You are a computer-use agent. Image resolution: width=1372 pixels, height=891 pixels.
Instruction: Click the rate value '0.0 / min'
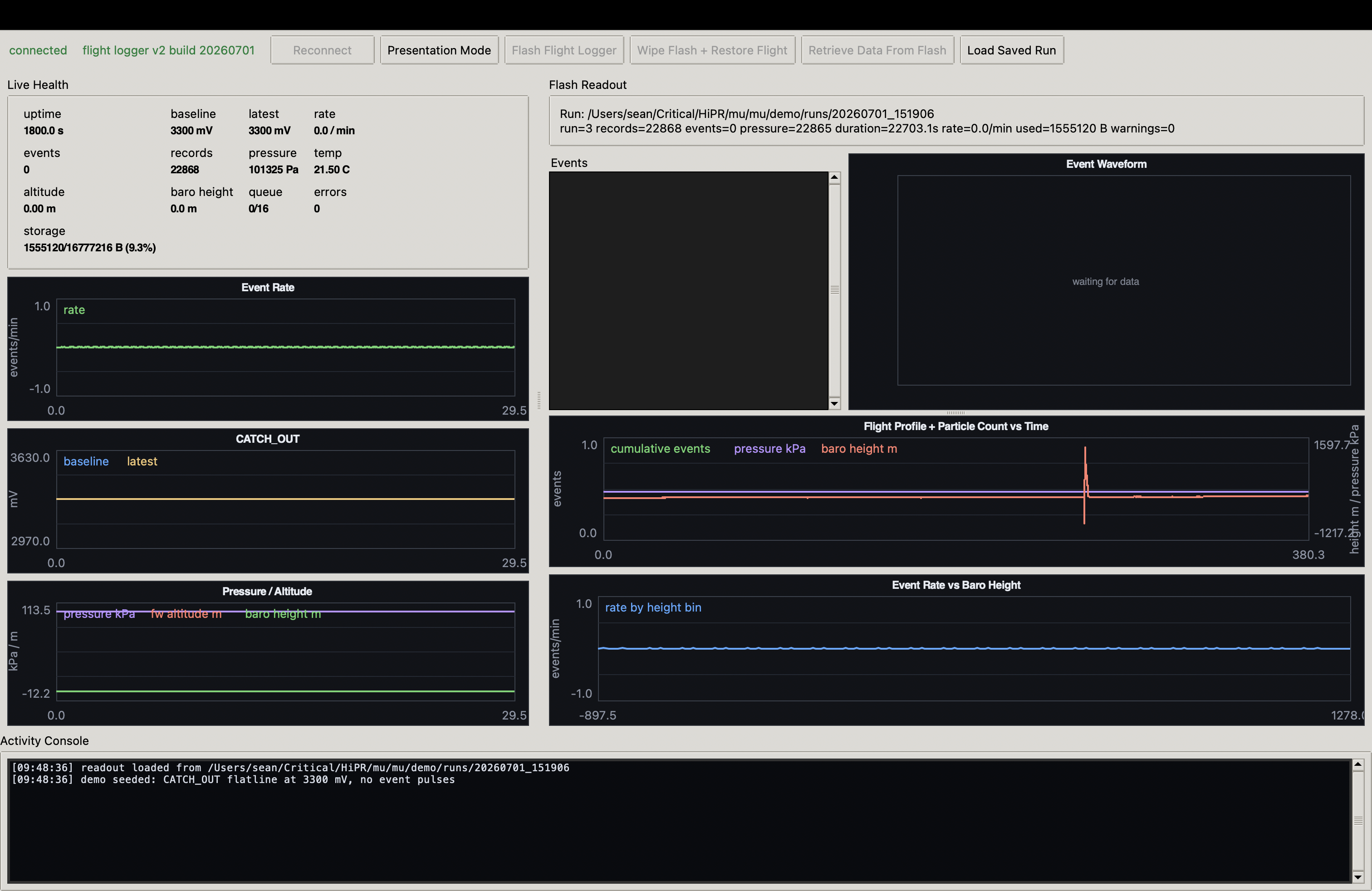[x=334, y=131]
